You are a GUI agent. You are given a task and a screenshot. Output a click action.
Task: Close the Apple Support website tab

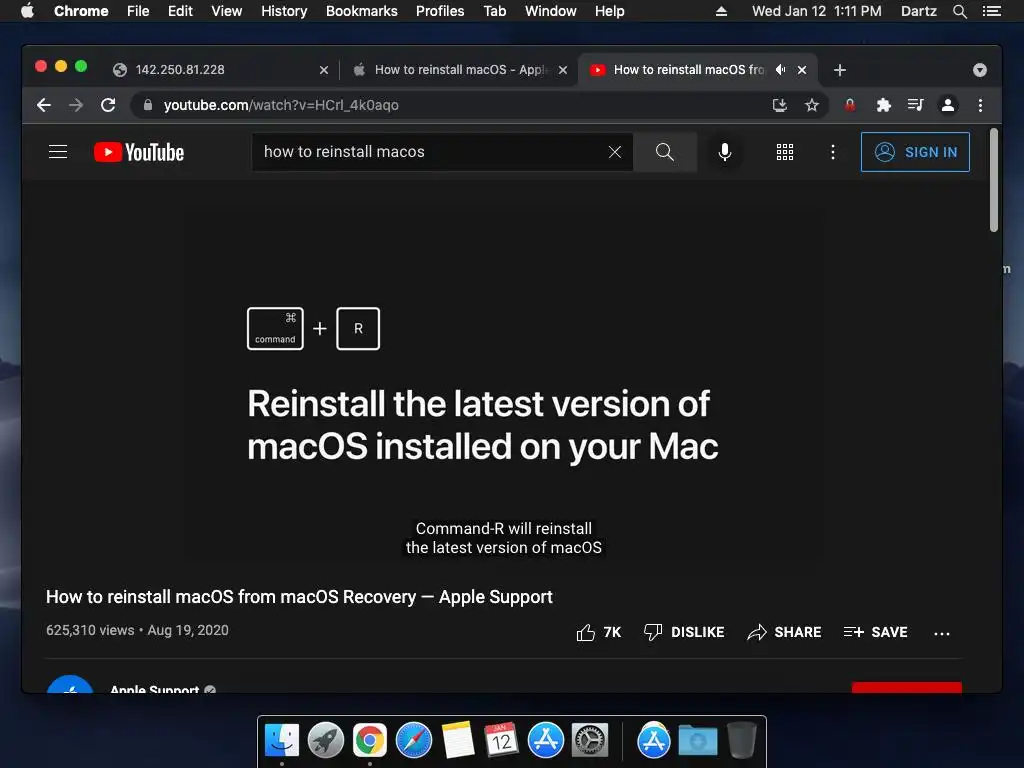(x=562, y=70)
